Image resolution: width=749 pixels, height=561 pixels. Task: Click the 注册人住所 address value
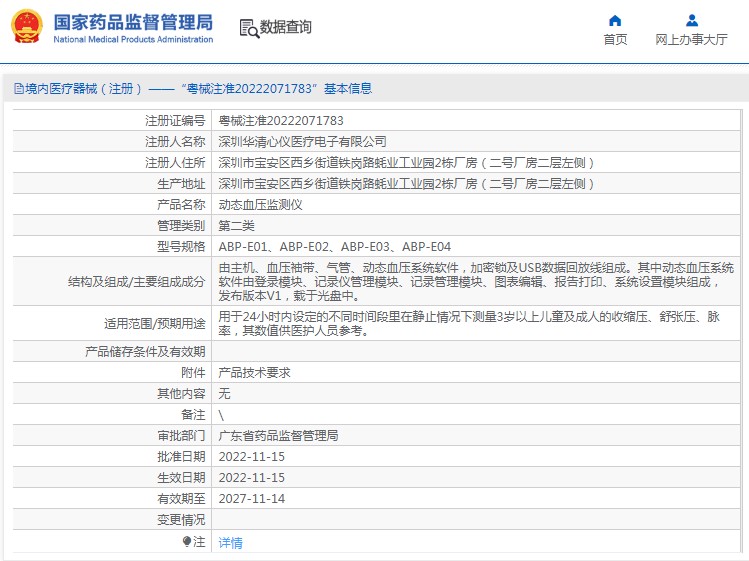(407, 163)
